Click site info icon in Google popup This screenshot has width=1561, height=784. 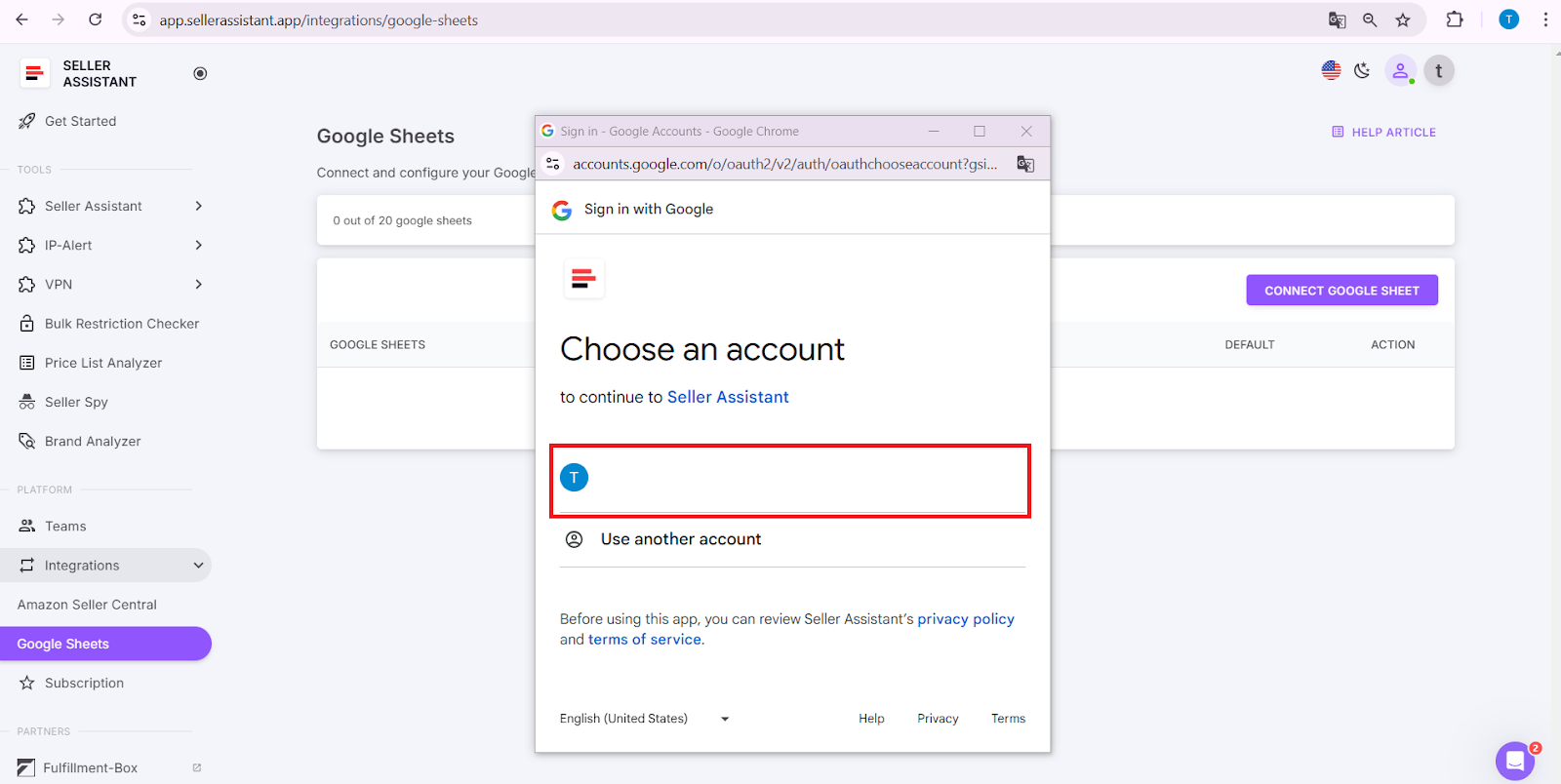(x=553, y=164)
